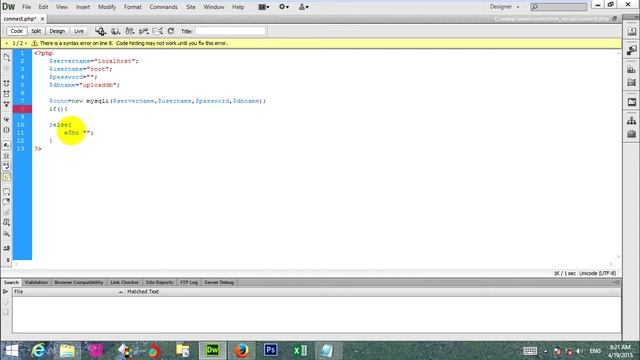This screenshot has width=640, height=360.
Task: Switch to the Server Debug tab
Action: [219, 282]
